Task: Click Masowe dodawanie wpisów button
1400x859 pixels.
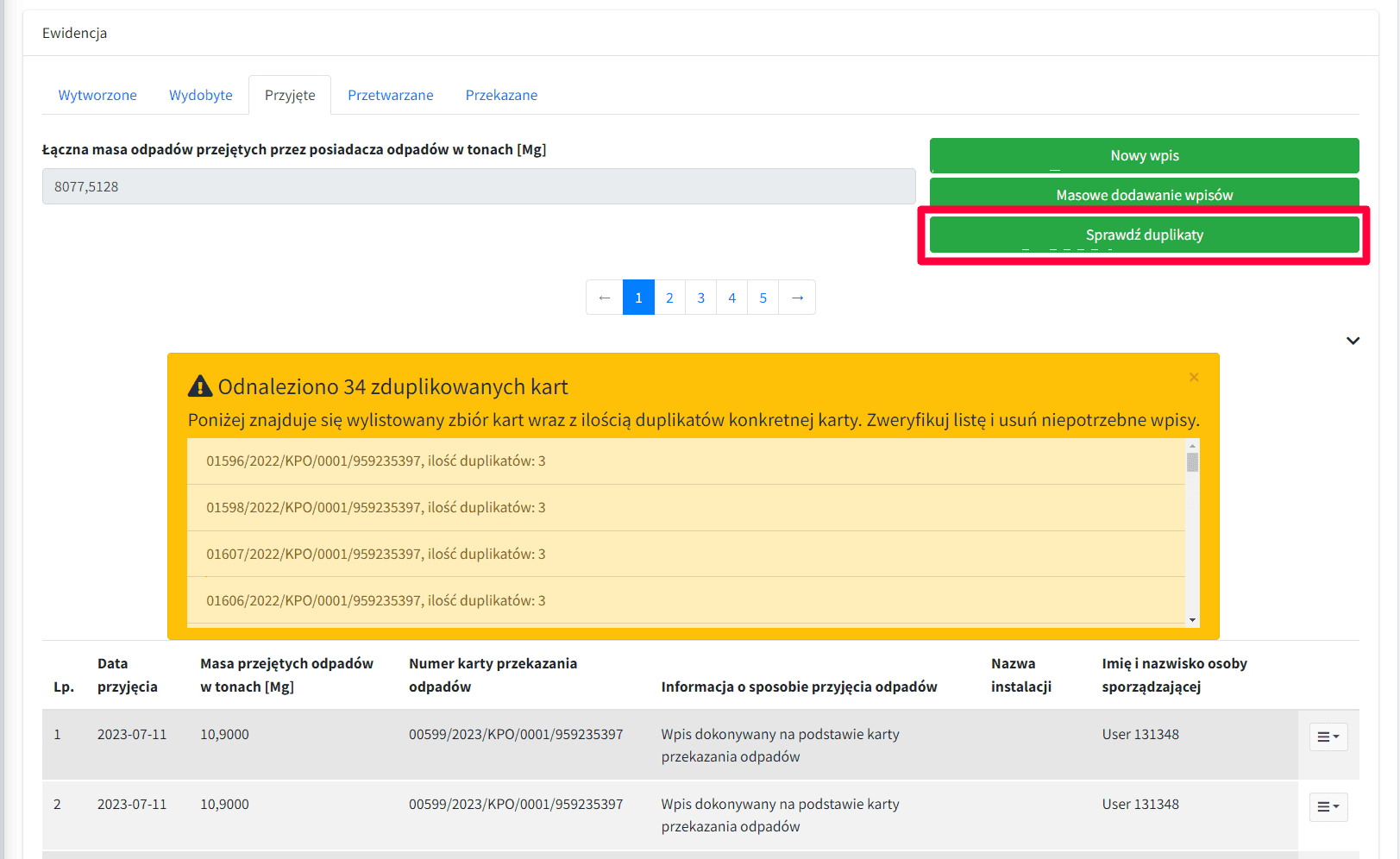Action: coord(1144,195)
